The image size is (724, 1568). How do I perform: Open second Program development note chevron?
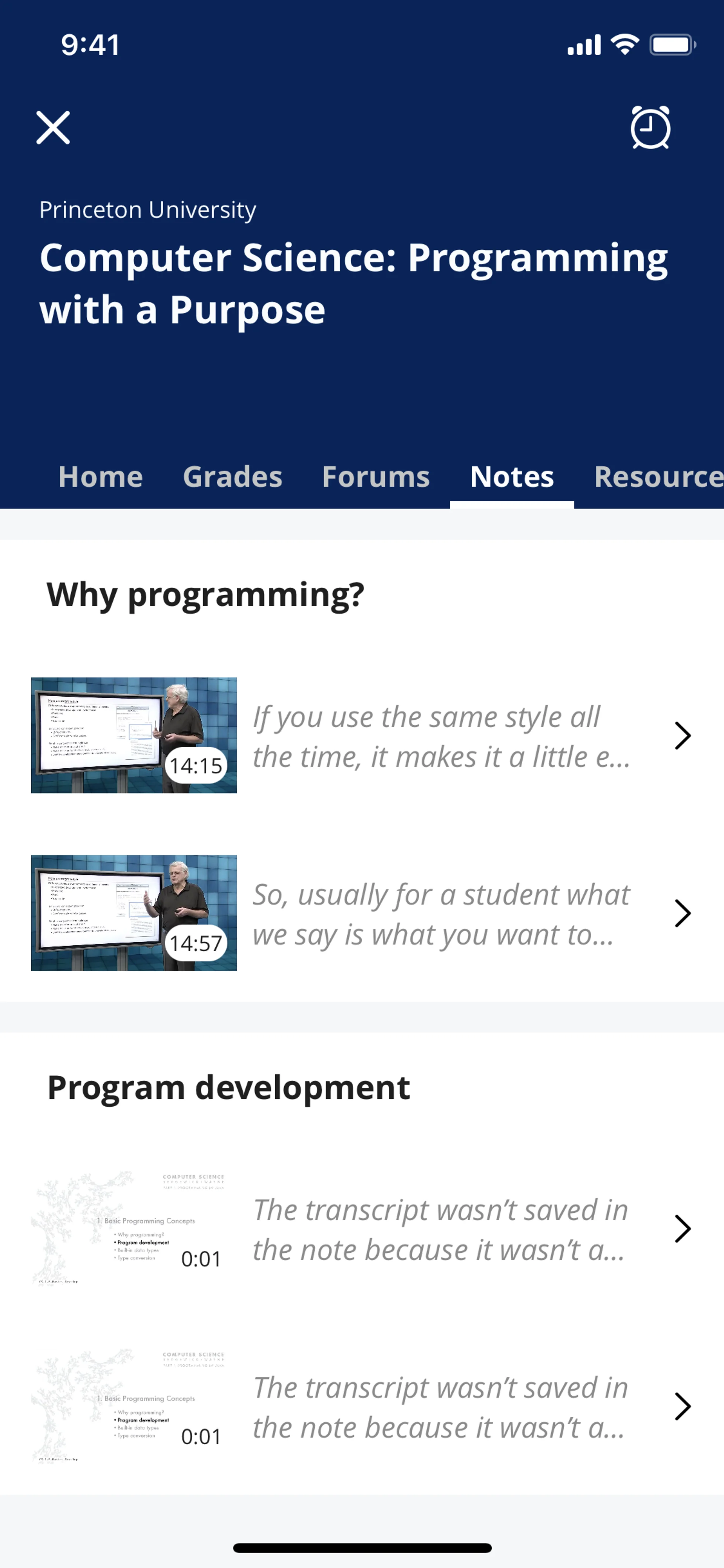tap(683, 1406)
